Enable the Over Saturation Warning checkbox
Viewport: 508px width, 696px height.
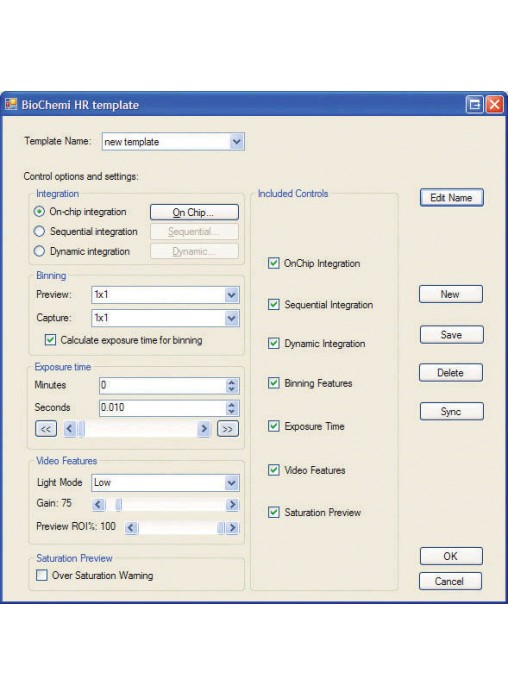pyautogui.click(x=42, y=575)
